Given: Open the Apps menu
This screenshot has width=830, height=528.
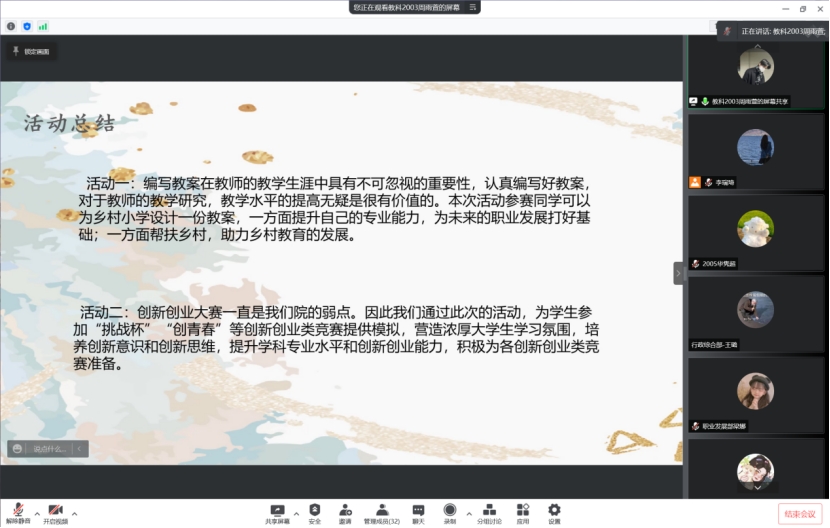Looking at the screenshot, I should pos(523,512).
